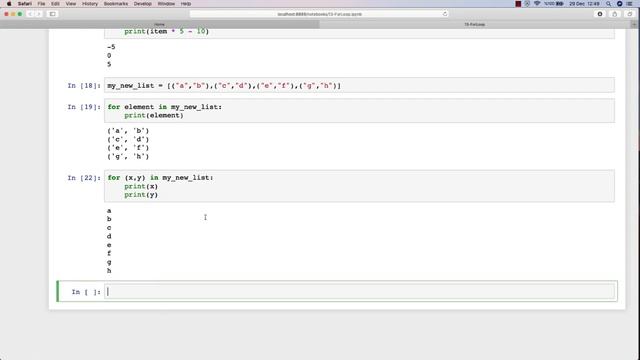This screenshot has height=360, width=640.
Task: Click the 'for (x,y) in my_new_list' cell
Action: pos(359,186)
